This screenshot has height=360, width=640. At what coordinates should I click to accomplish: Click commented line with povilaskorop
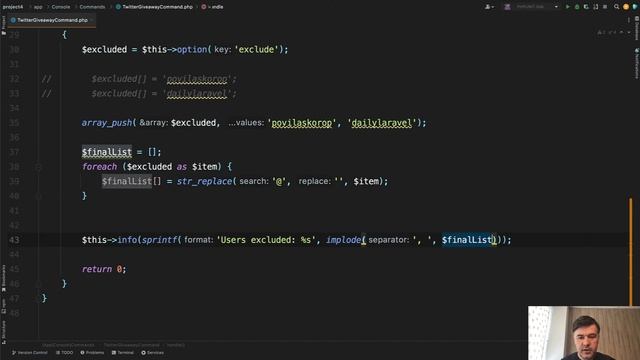[163, 79]
